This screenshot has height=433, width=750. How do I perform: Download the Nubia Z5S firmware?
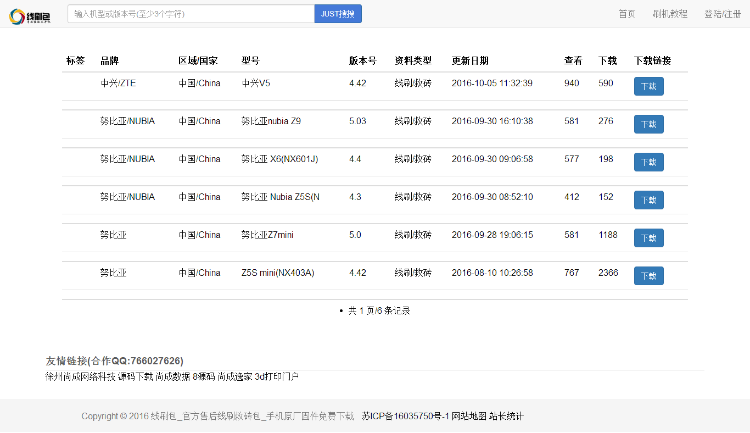649,200
